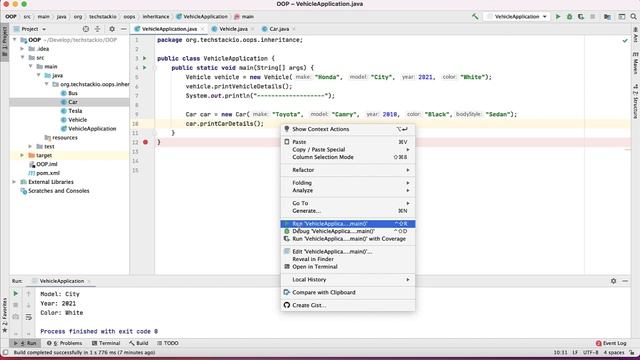This screenshot has height=360, width=640.
Task: Click the Build project hammer icon
Action: pos(475,17)
